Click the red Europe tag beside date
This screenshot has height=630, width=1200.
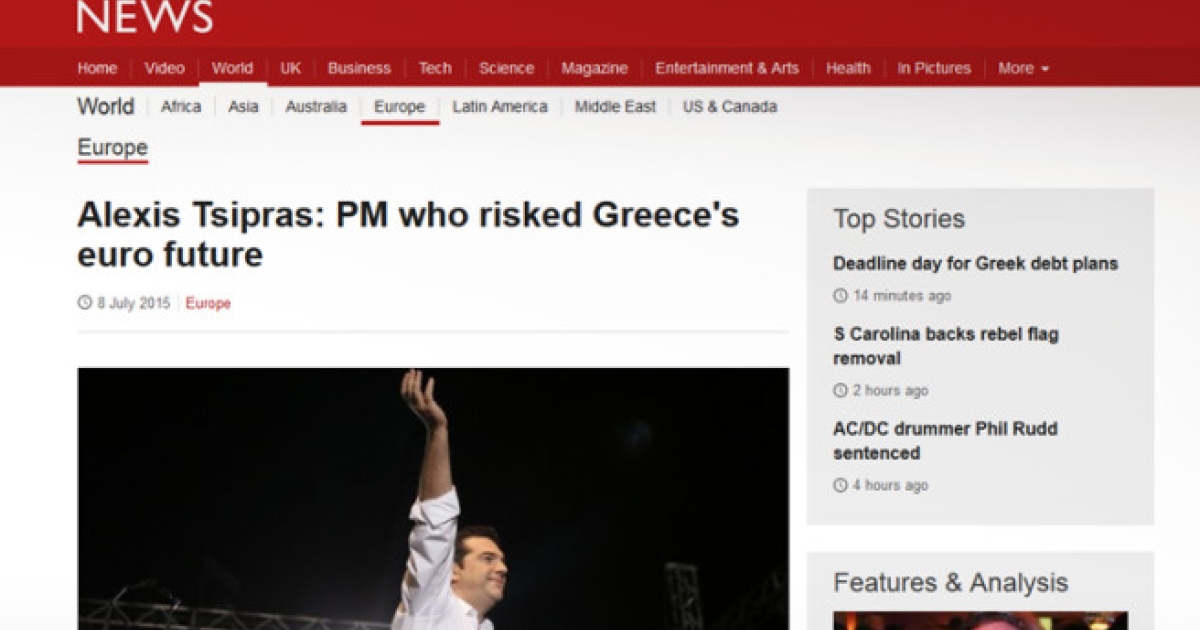(x=208, y=303)
